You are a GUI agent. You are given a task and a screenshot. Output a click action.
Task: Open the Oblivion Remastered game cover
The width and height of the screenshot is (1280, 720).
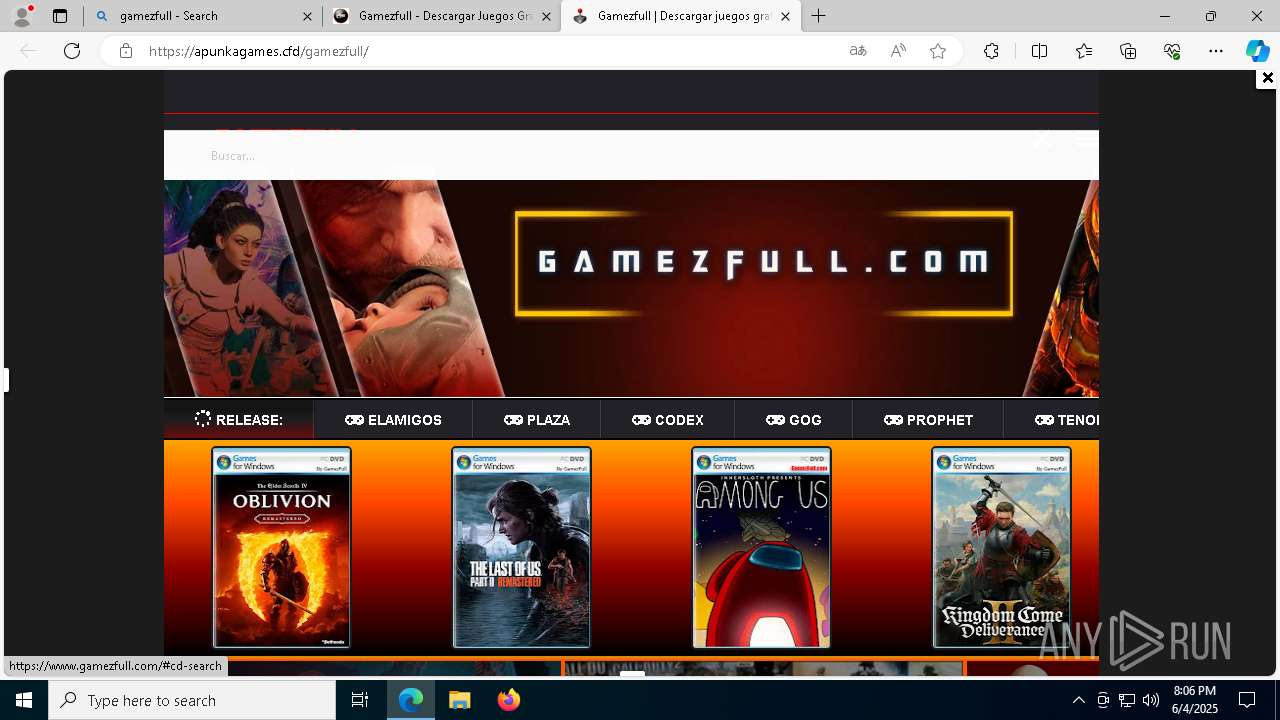coord(281,547)
